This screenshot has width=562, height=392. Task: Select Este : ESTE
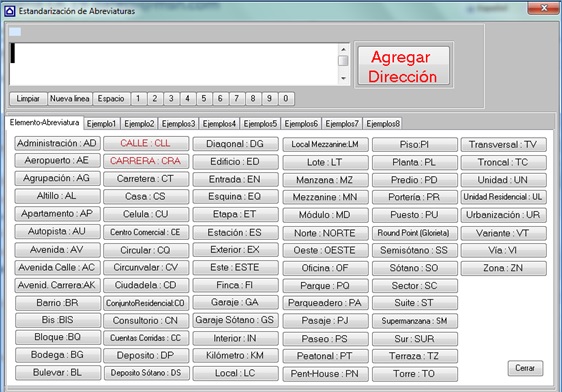pos(235,268)
